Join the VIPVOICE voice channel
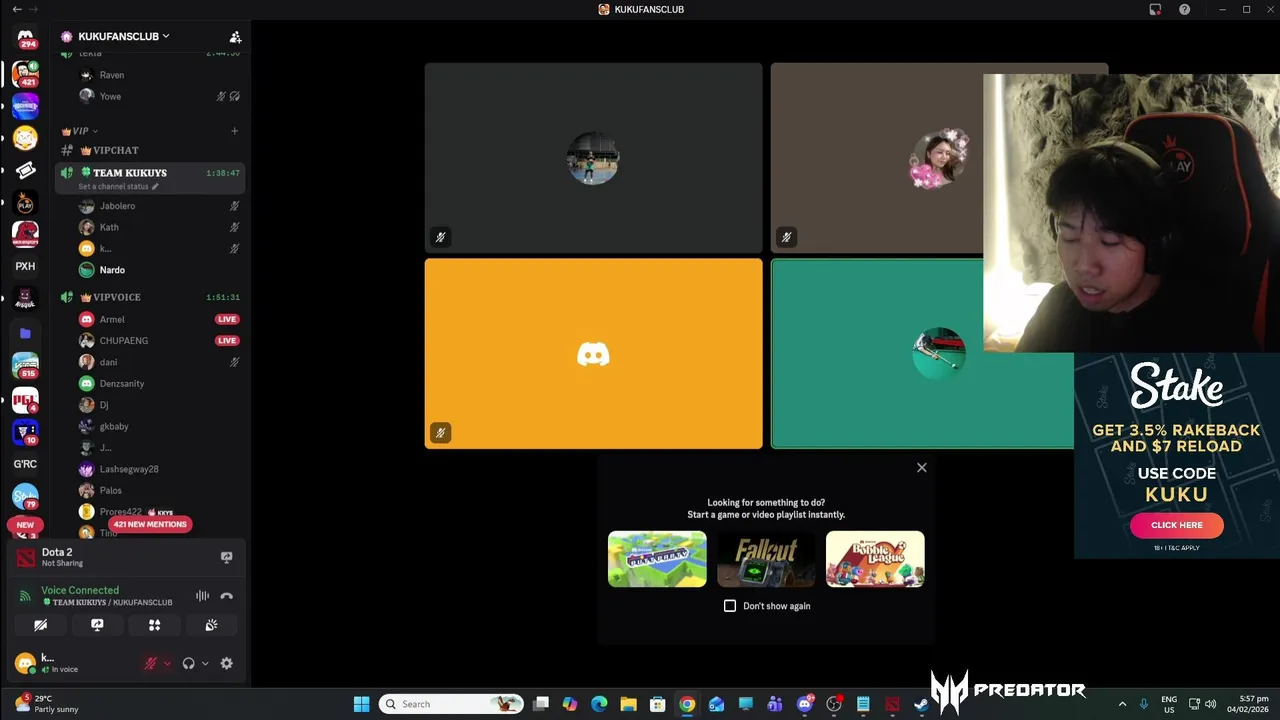 [150, 297]
